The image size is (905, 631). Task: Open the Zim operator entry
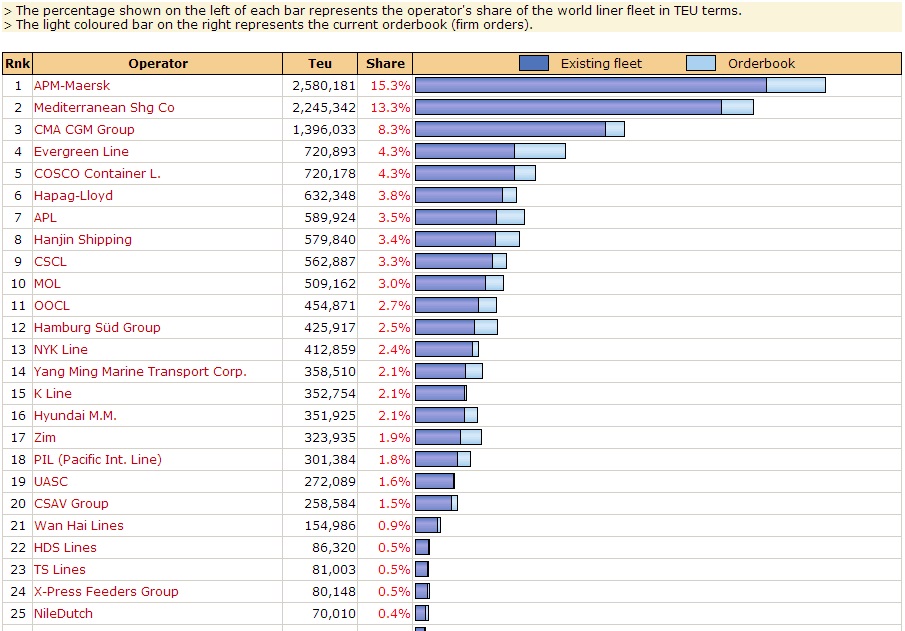coord(42,437)
